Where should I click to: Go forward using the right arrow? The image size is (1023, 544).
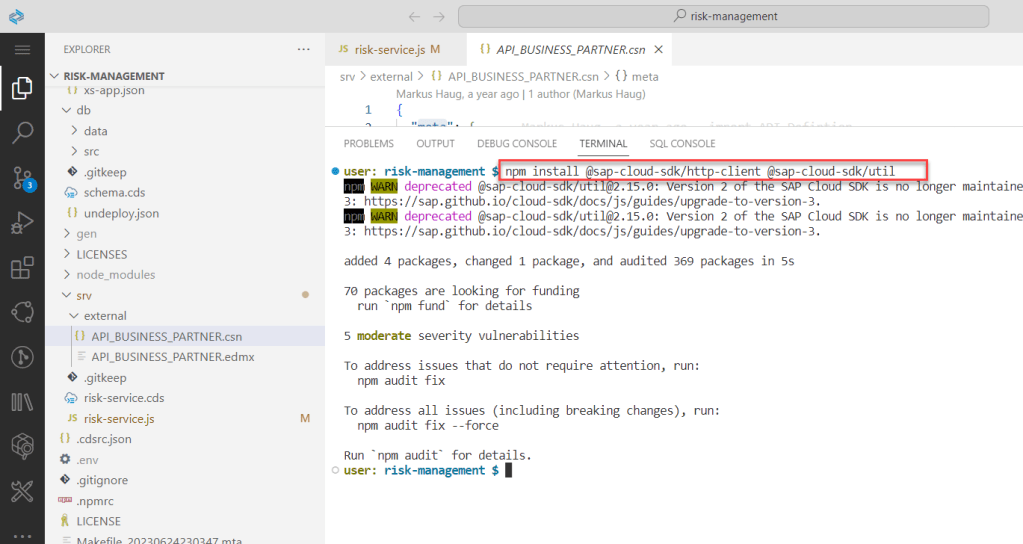point(439,16)
